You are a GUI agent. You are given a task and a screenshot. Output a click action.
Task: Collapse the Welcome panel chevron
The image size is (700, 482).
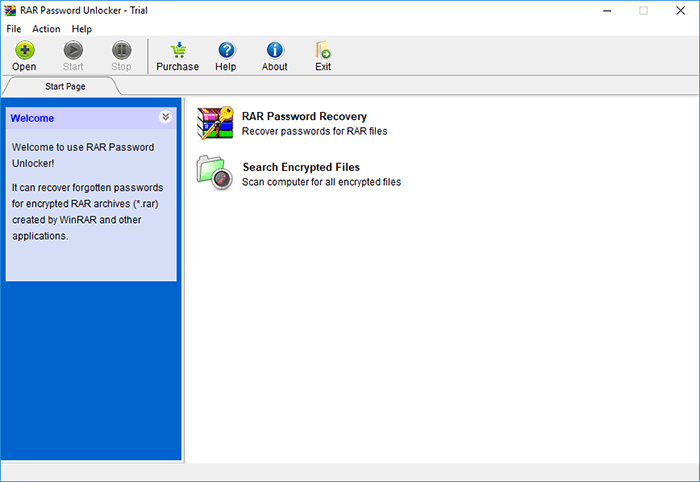coord(165,117)
